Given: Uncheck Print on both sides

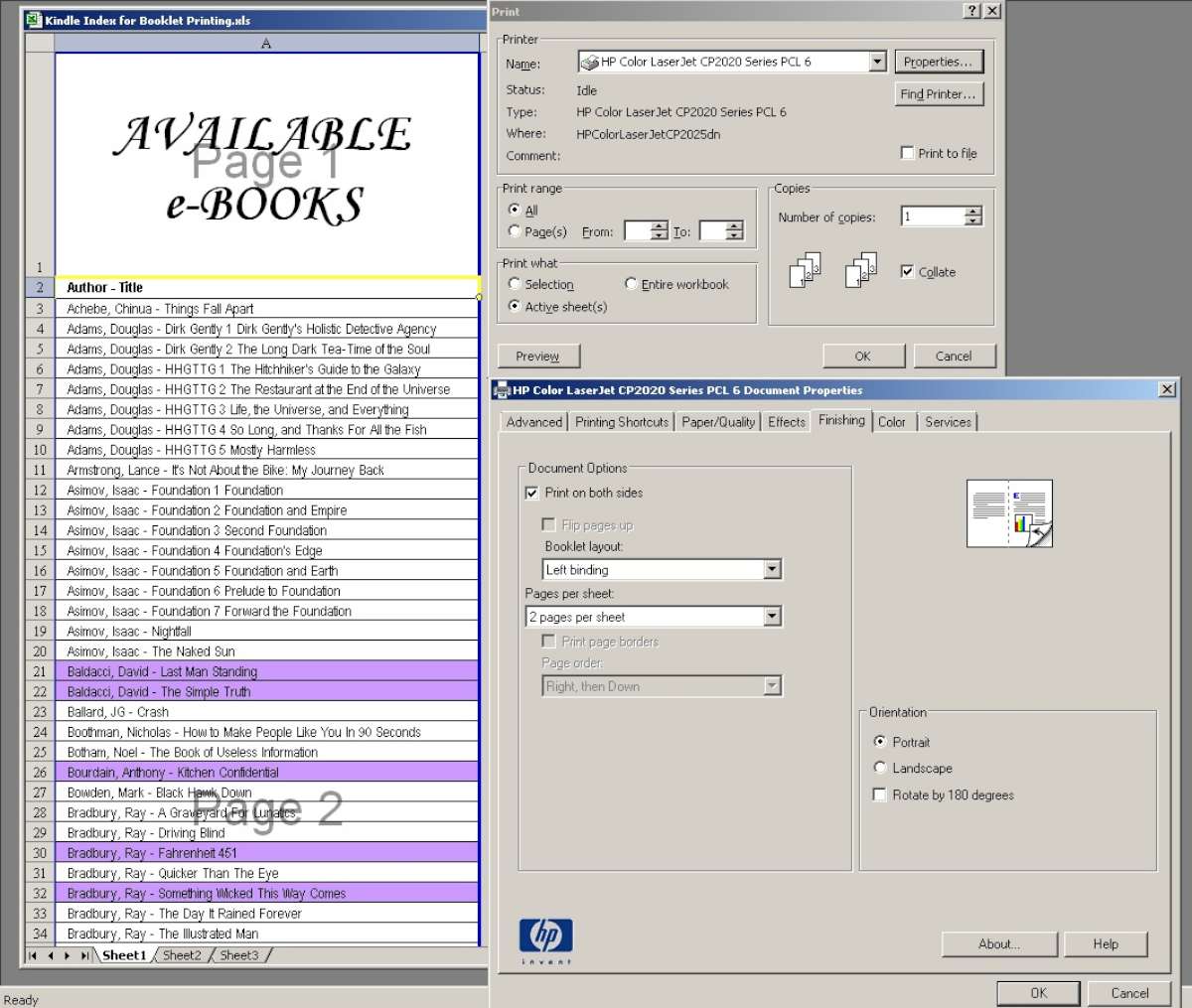Looking at the screenshot, I should pos(531,493).
